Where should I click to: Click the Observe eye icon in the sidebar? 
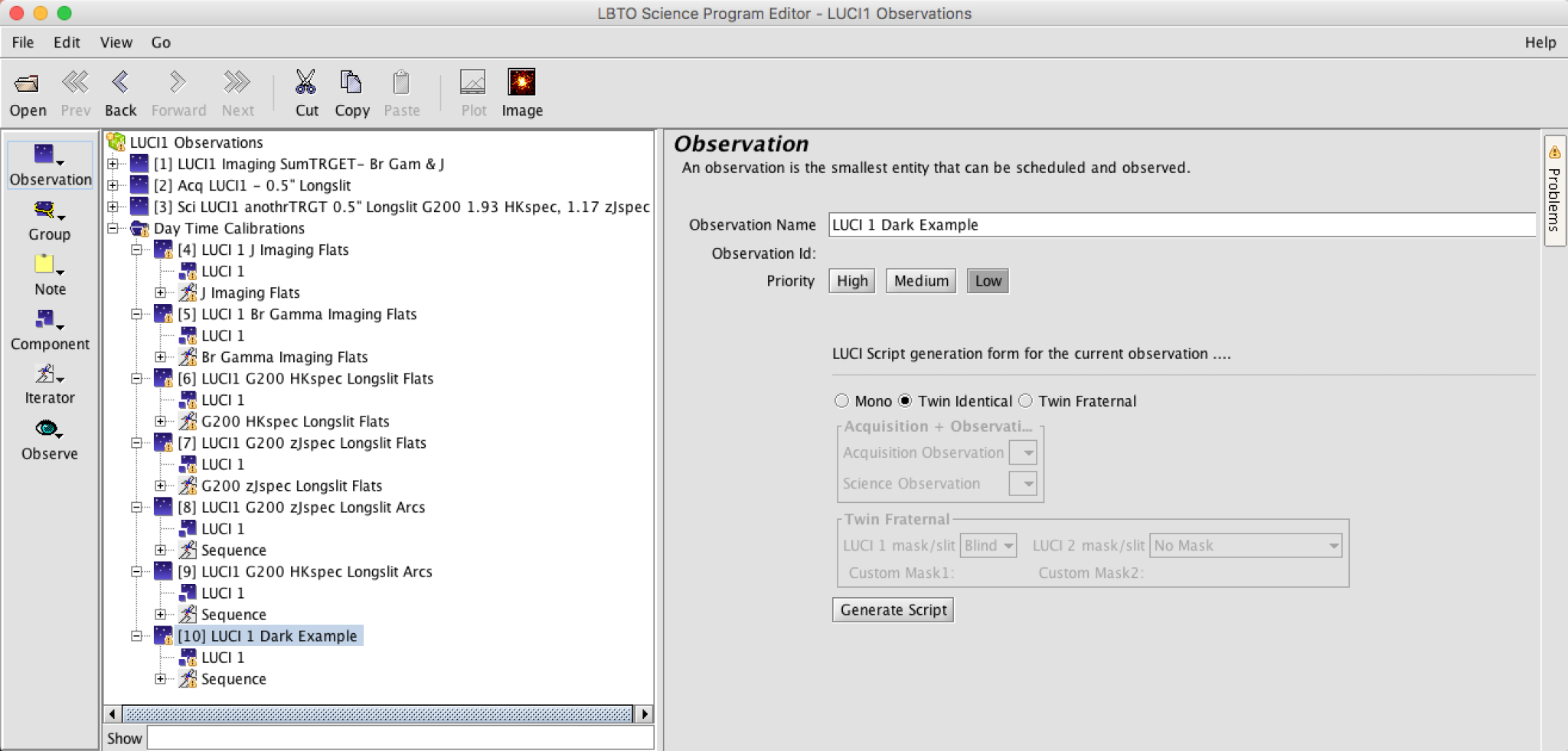[48, 429]
